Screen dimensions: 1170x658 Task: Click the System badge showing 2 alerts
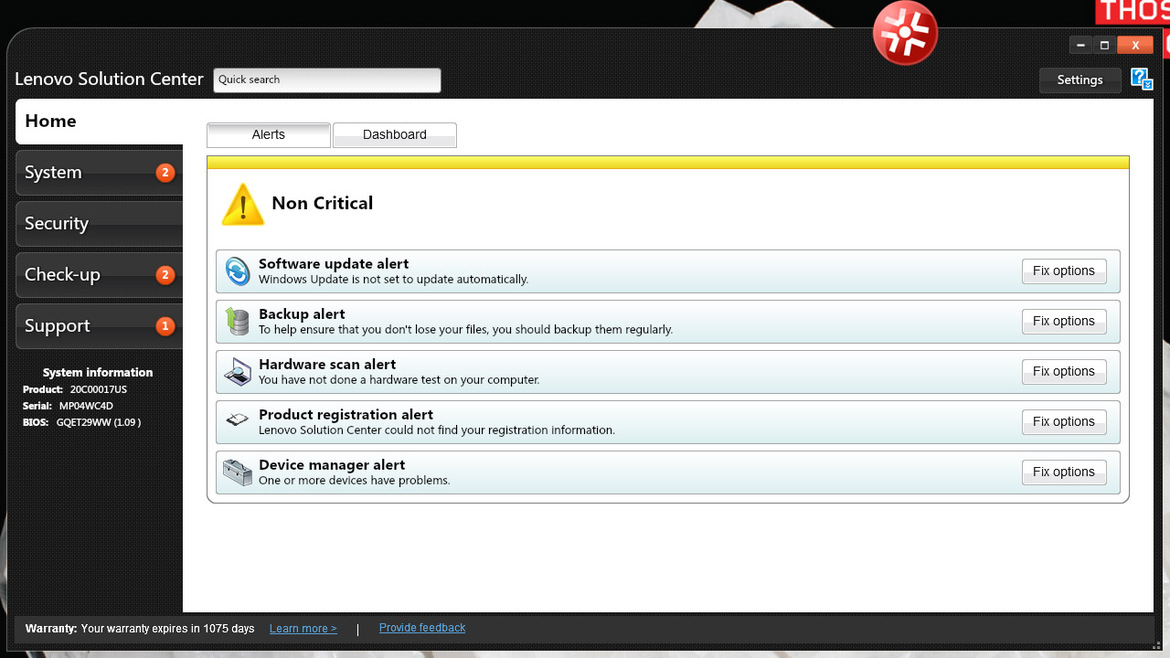point(165,172)
